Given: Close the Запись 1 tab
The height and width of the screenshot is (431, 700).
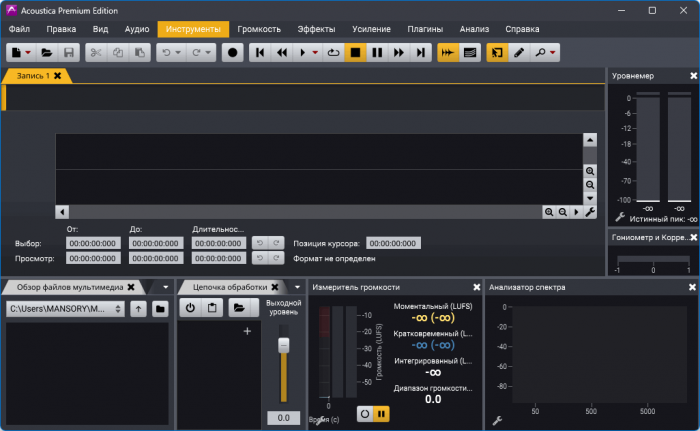Looking at the screenshot, I should tap(58, 75).
